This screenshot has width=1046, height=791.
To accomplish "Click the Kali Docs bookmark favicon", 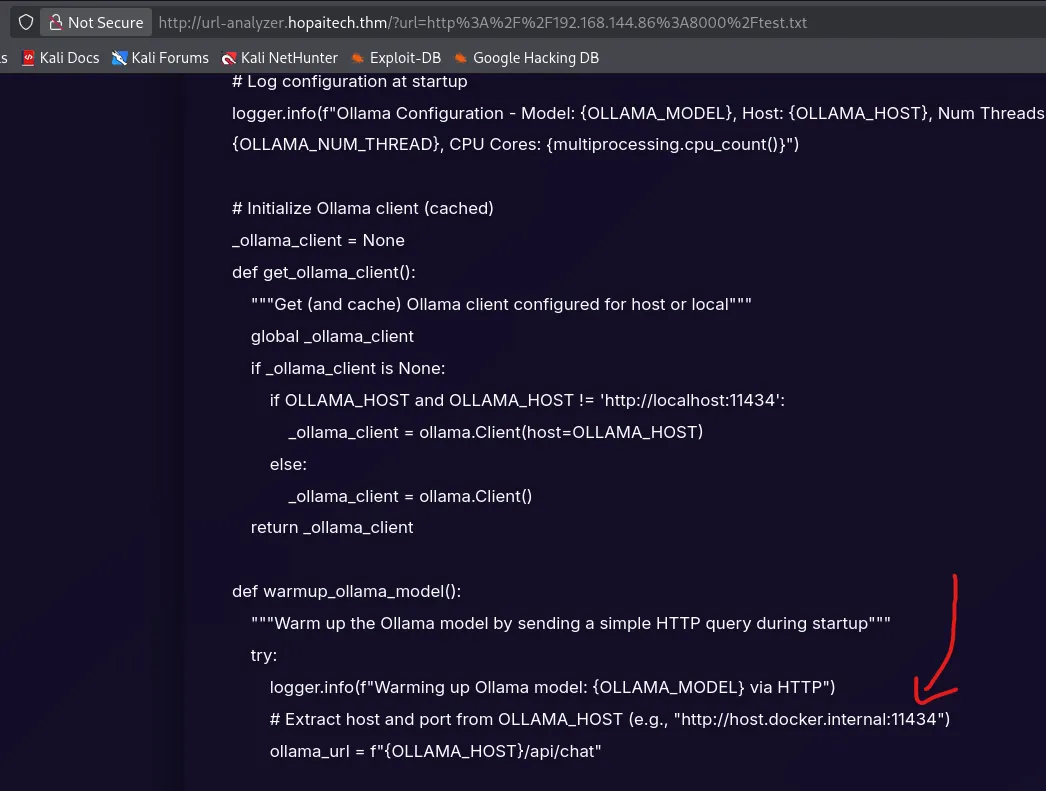I will [28, 58].
